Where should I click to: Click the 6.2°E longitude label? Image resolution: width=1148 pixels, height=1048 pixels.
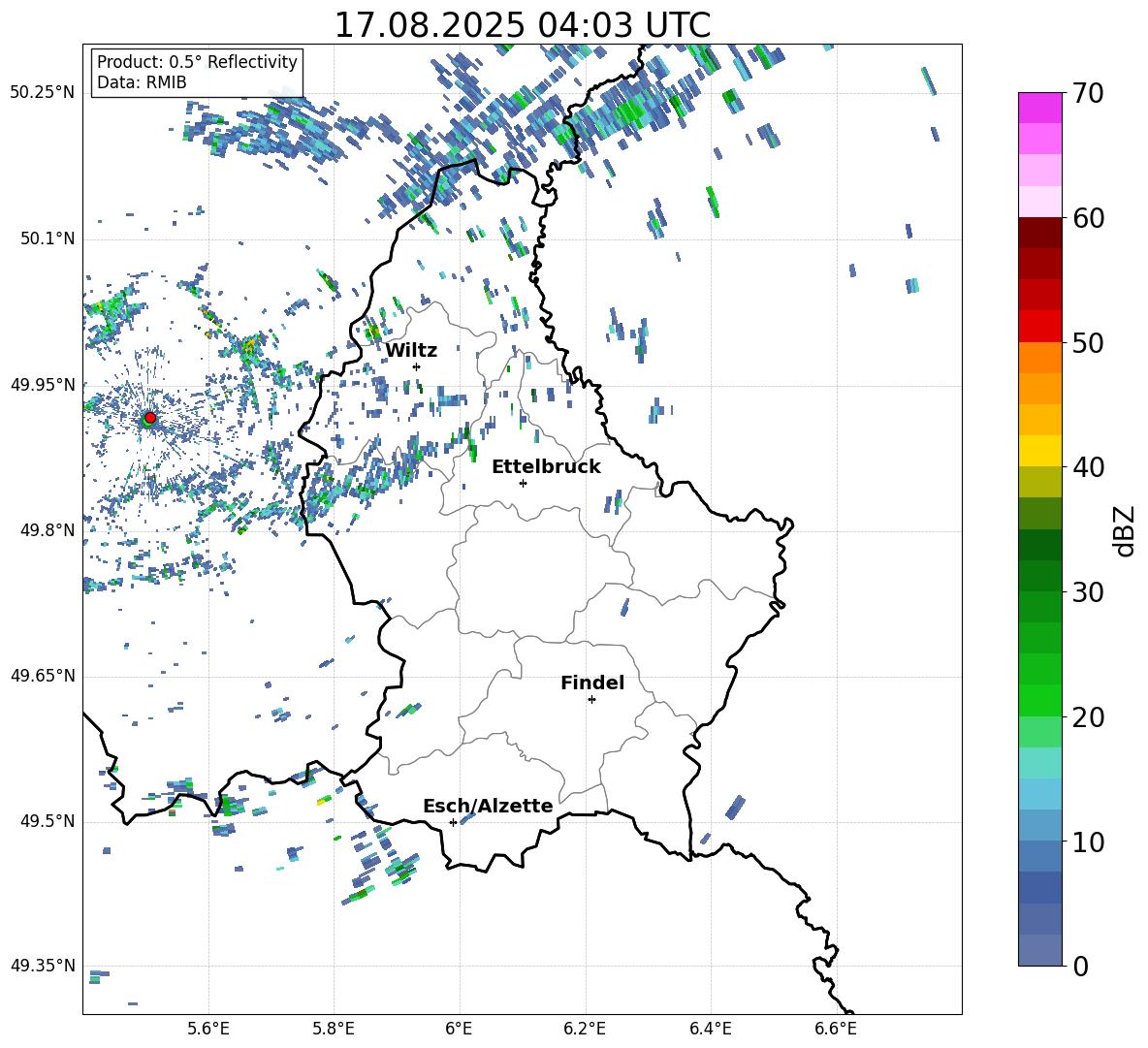[585, 1029]
